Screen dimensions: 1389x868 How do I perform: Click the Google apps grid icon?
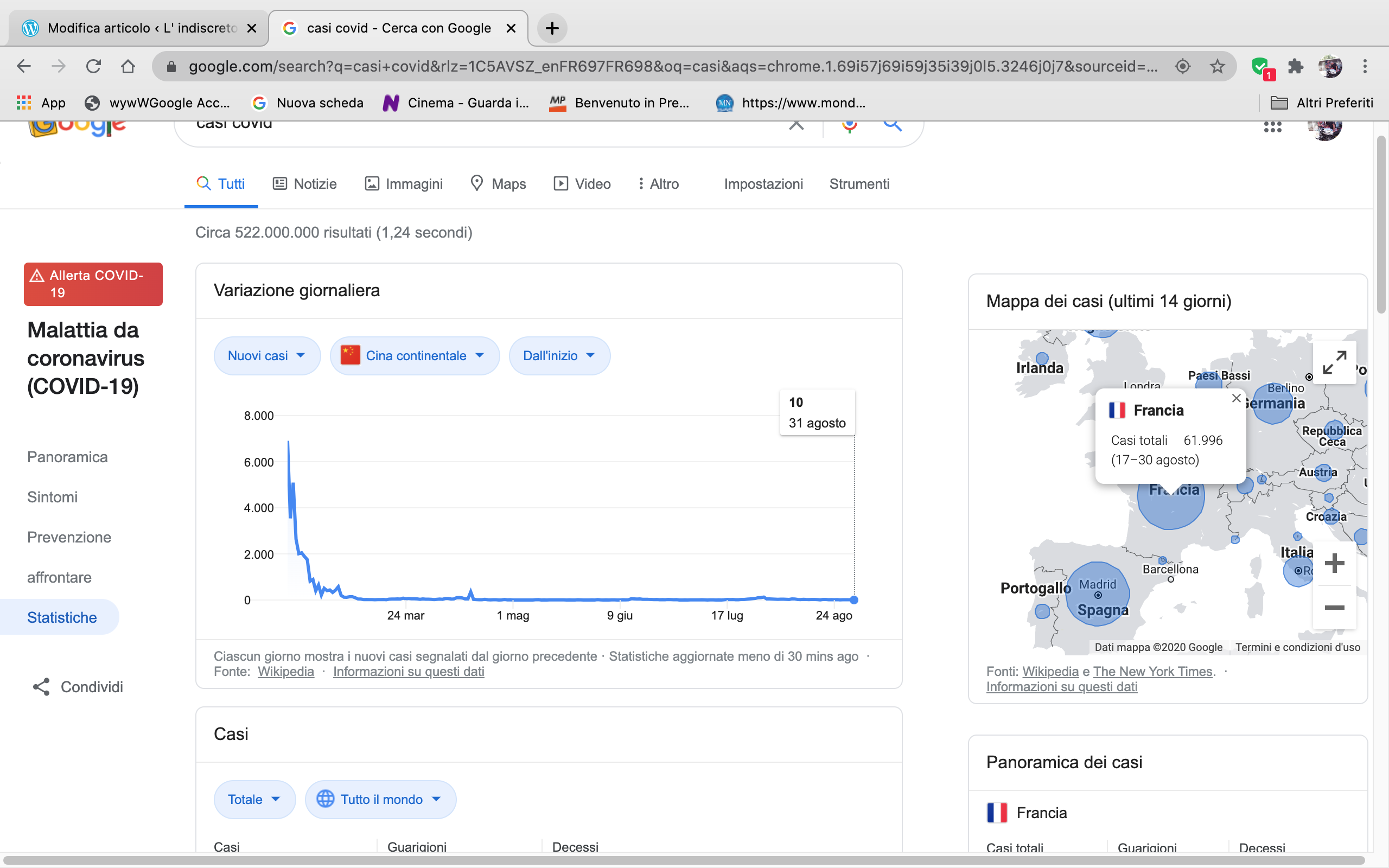(1272, 127)
